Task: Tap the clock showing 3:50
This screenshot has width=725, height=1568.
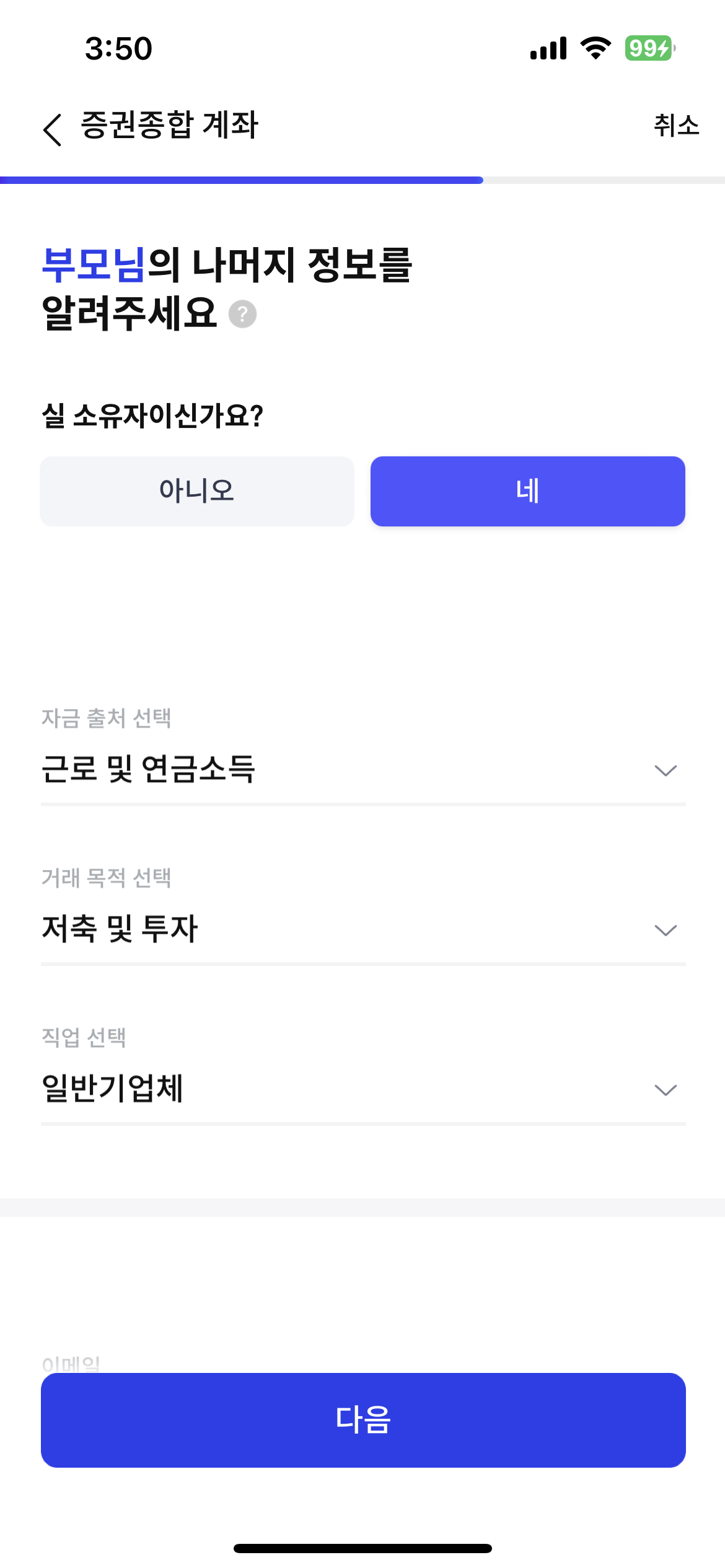Action: pos(118,48)
